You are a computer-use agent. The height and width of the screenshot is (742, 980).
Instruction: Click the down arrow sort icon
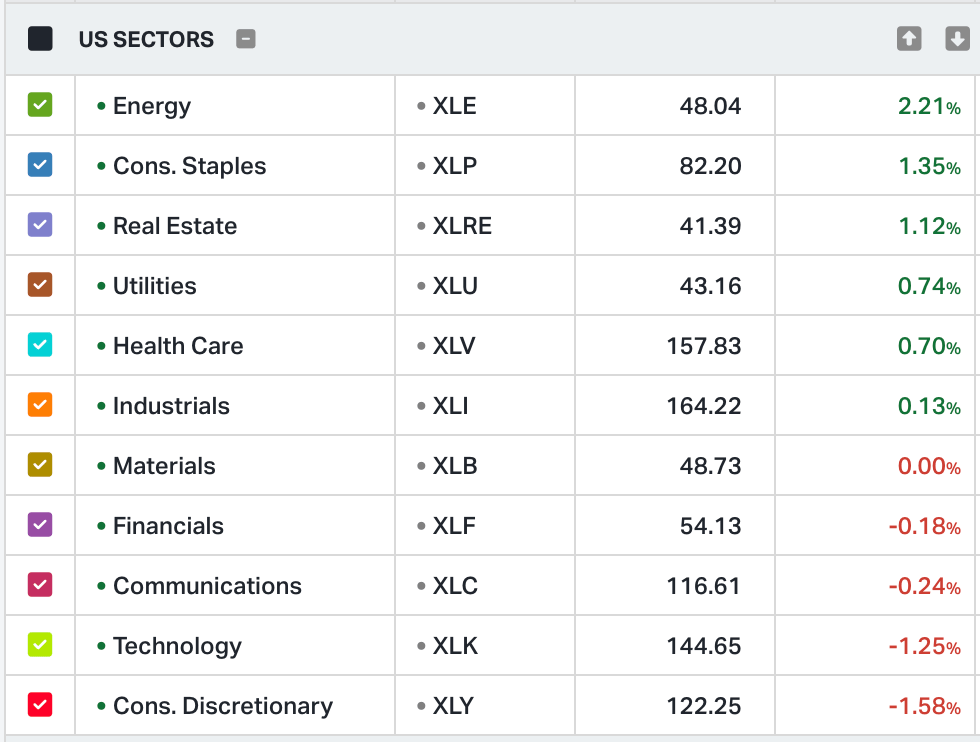click(957, 39)
